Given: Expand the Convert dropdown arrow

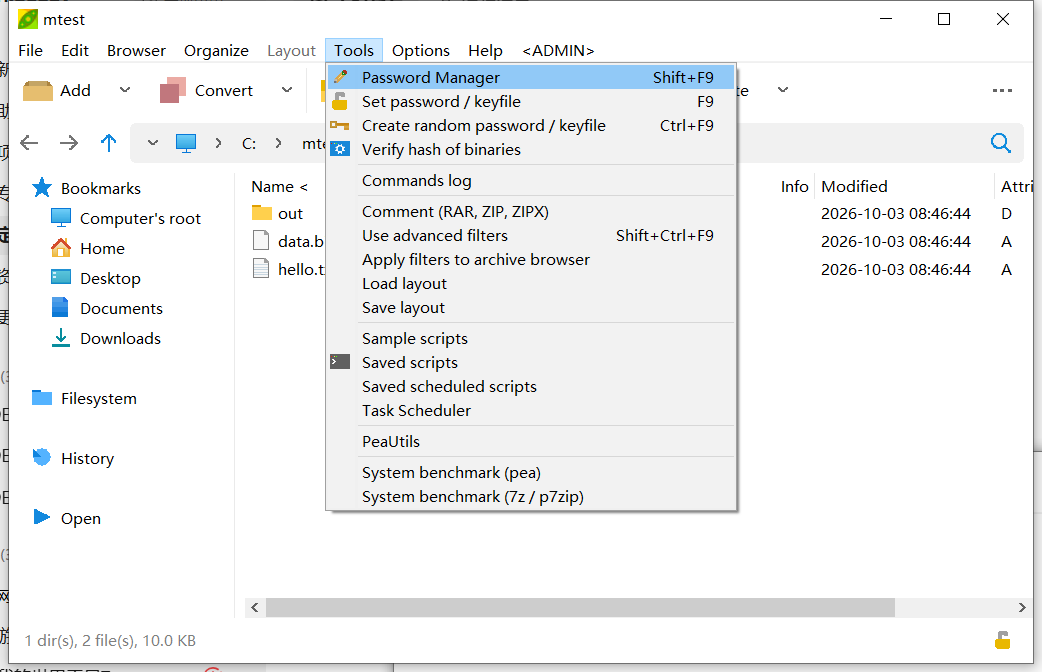Looking at the screenshot, I should [287, 90].
